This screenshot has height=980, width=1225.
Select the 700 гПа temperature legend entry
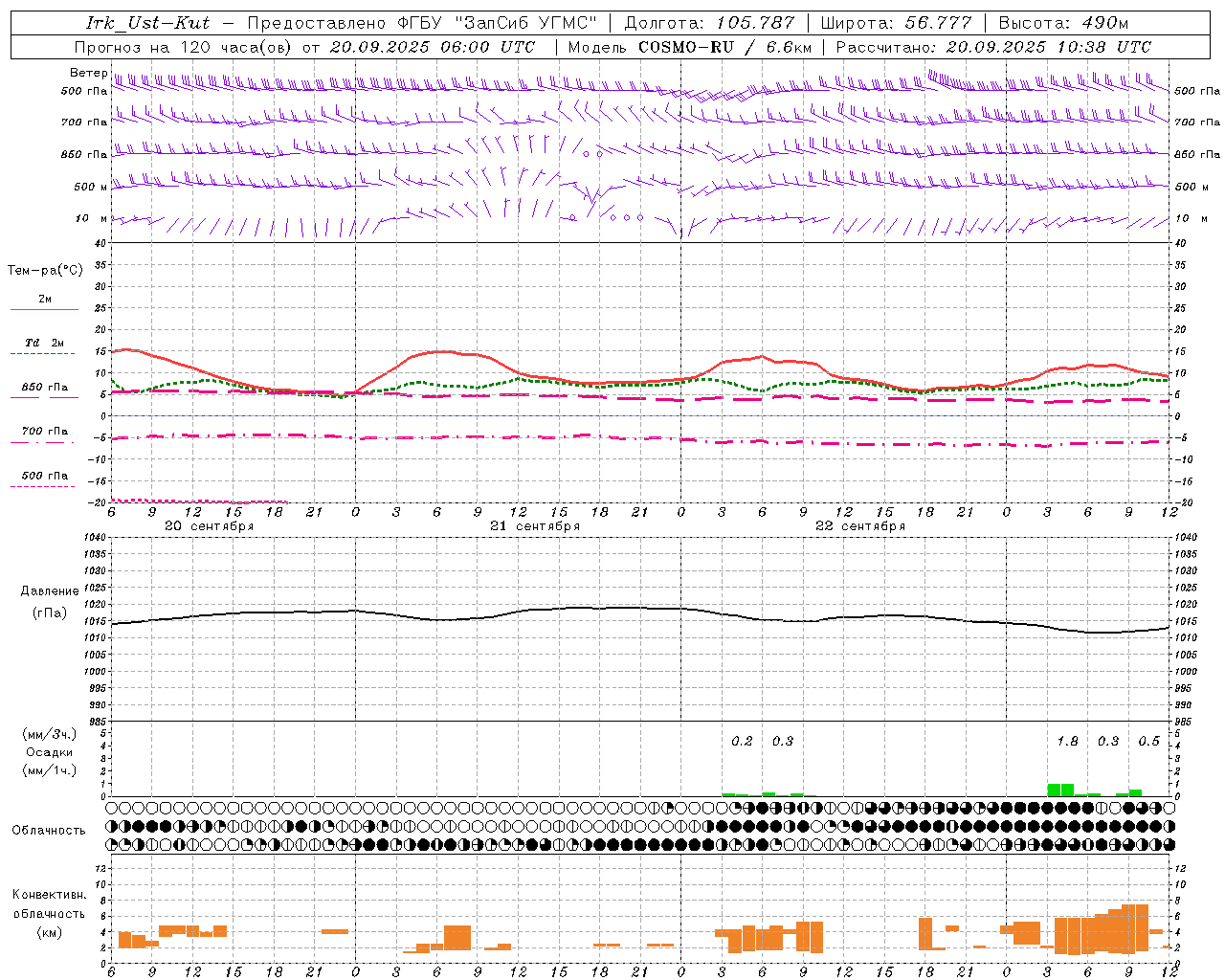pos(45,432)
